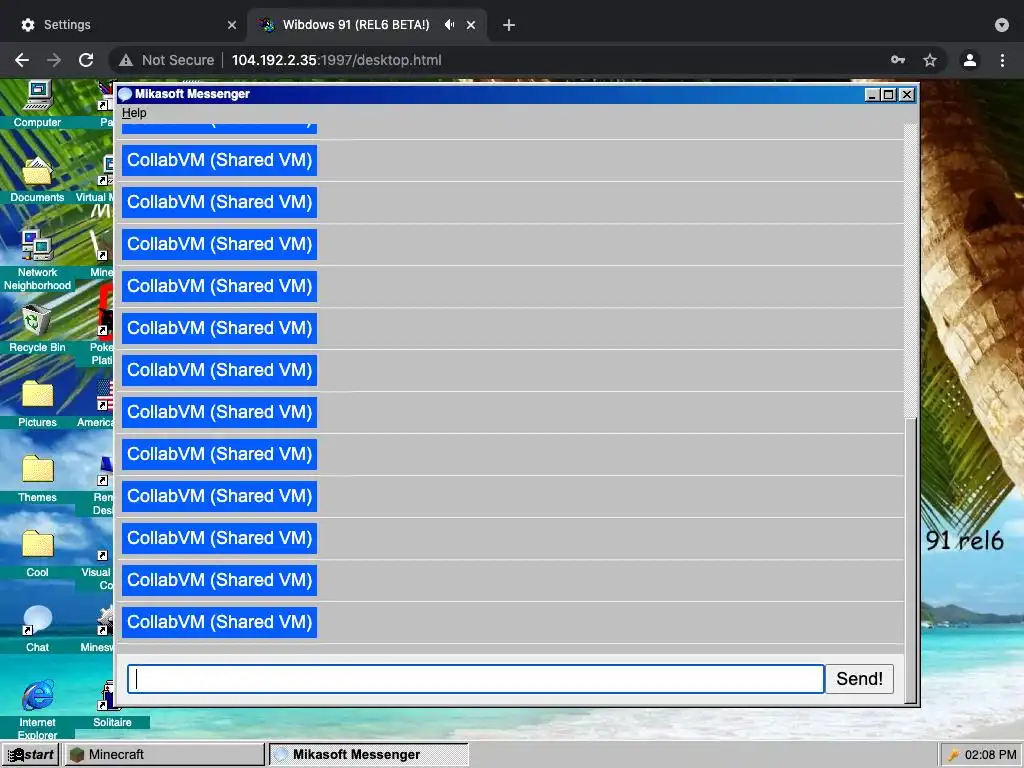1024x768 pixels.
Task: Focus the message text input field
Action: tap(475, 679)
